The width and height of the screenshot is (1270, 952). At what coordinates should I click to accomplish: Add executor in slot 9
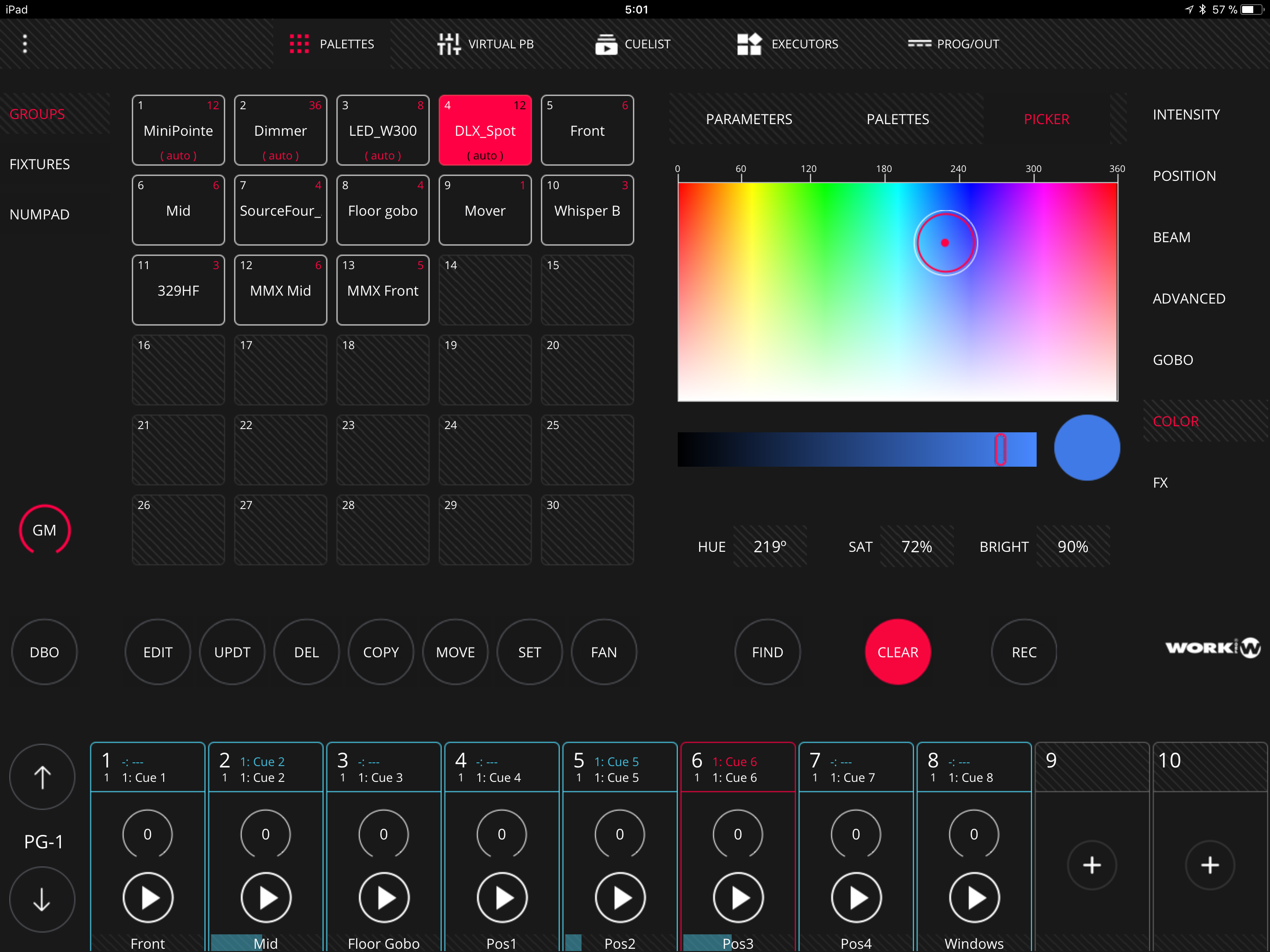click(1091, 865)
